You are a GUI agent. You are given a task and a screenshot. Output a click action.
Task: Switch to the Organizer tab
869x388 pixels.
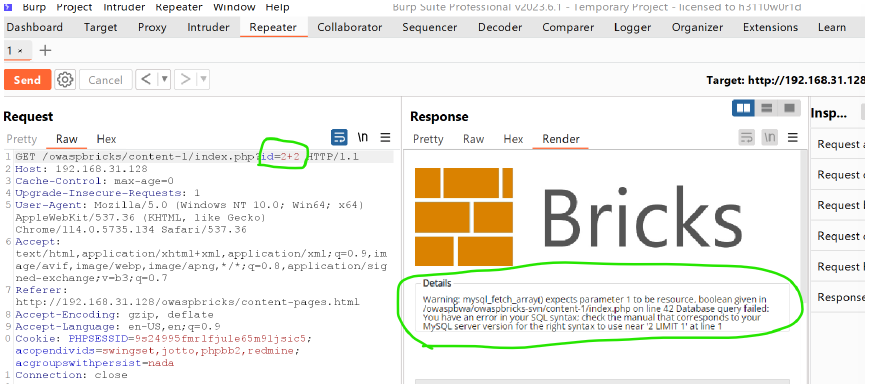pos(697,27)
